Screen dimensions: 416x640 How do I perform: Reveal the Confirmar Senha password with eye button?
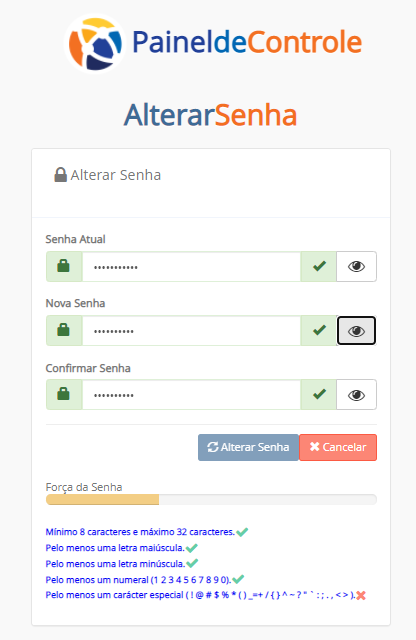(356, 395)
